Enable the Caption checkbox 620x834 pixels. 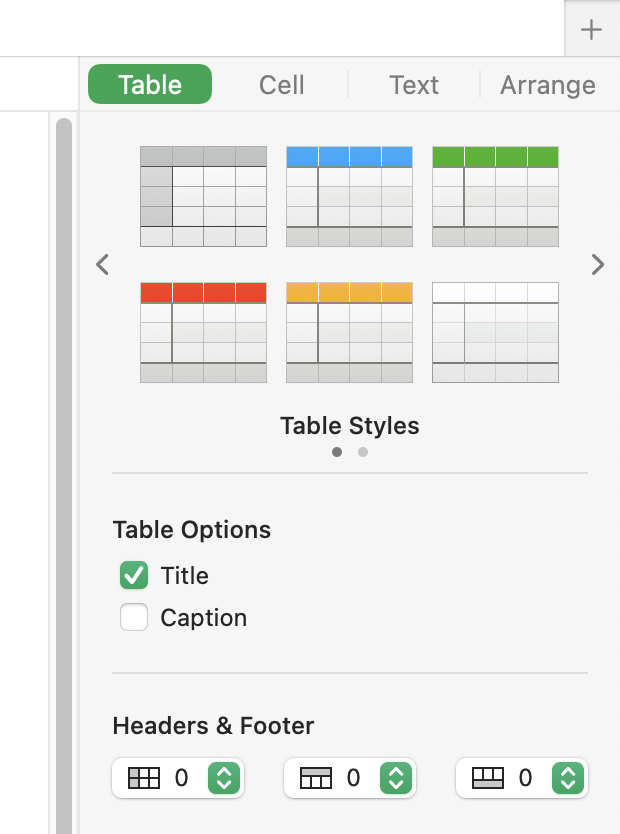tap(134, 618)
